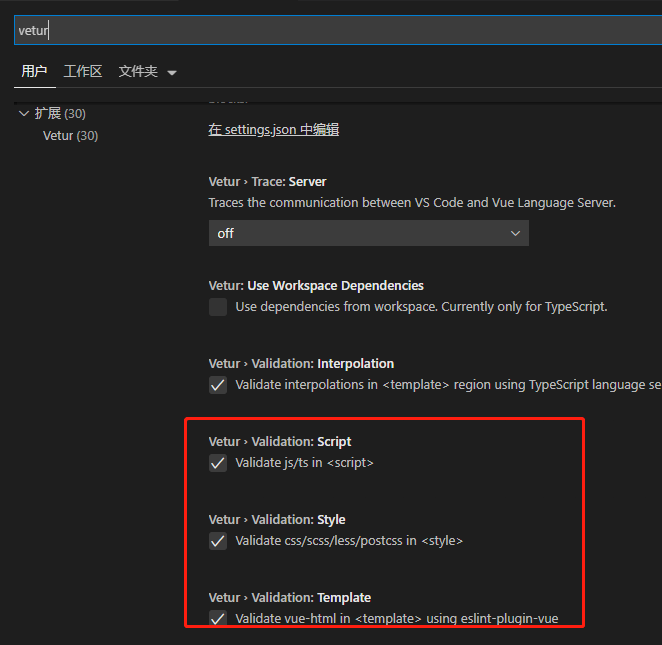Viewport: 662px width, 645px height.
Task: Uncheck the Validation: Interpolation checkbox
Action: [x=218, y=385]
